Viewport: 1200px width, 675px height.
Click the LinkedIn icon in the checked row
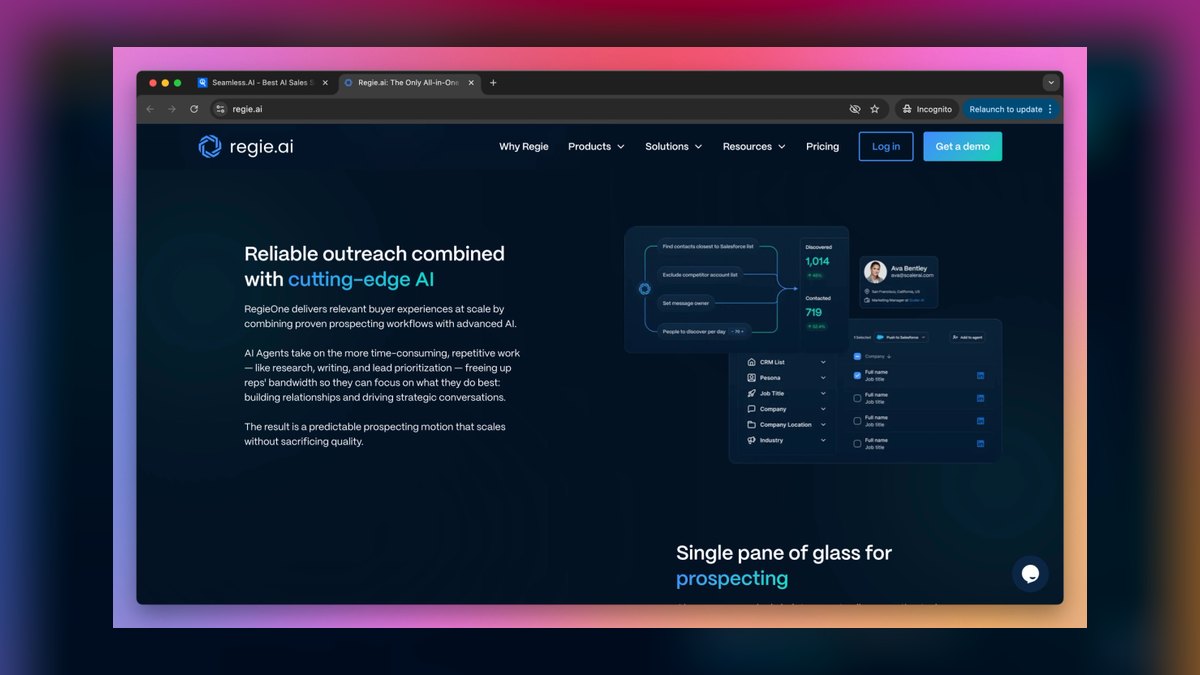coord(980,375)
